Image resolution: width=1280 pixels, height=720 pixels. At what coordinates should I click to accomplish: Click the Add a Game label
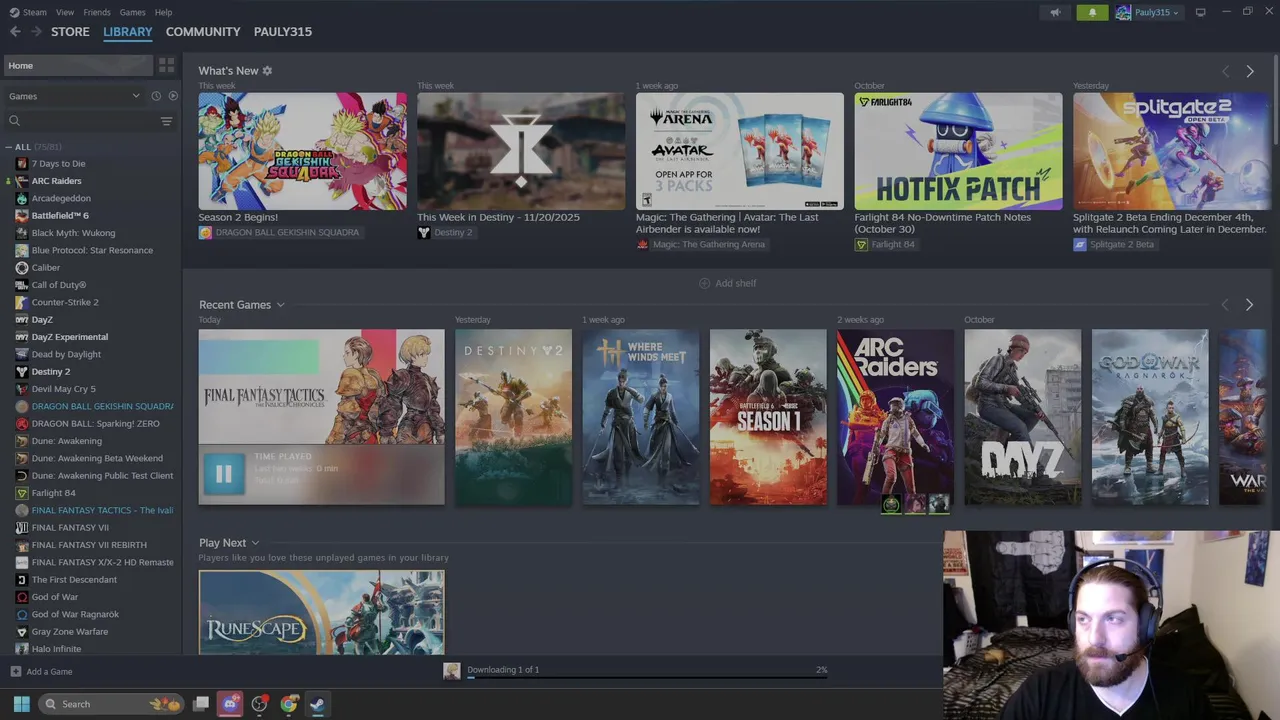[x=49, y=672]
